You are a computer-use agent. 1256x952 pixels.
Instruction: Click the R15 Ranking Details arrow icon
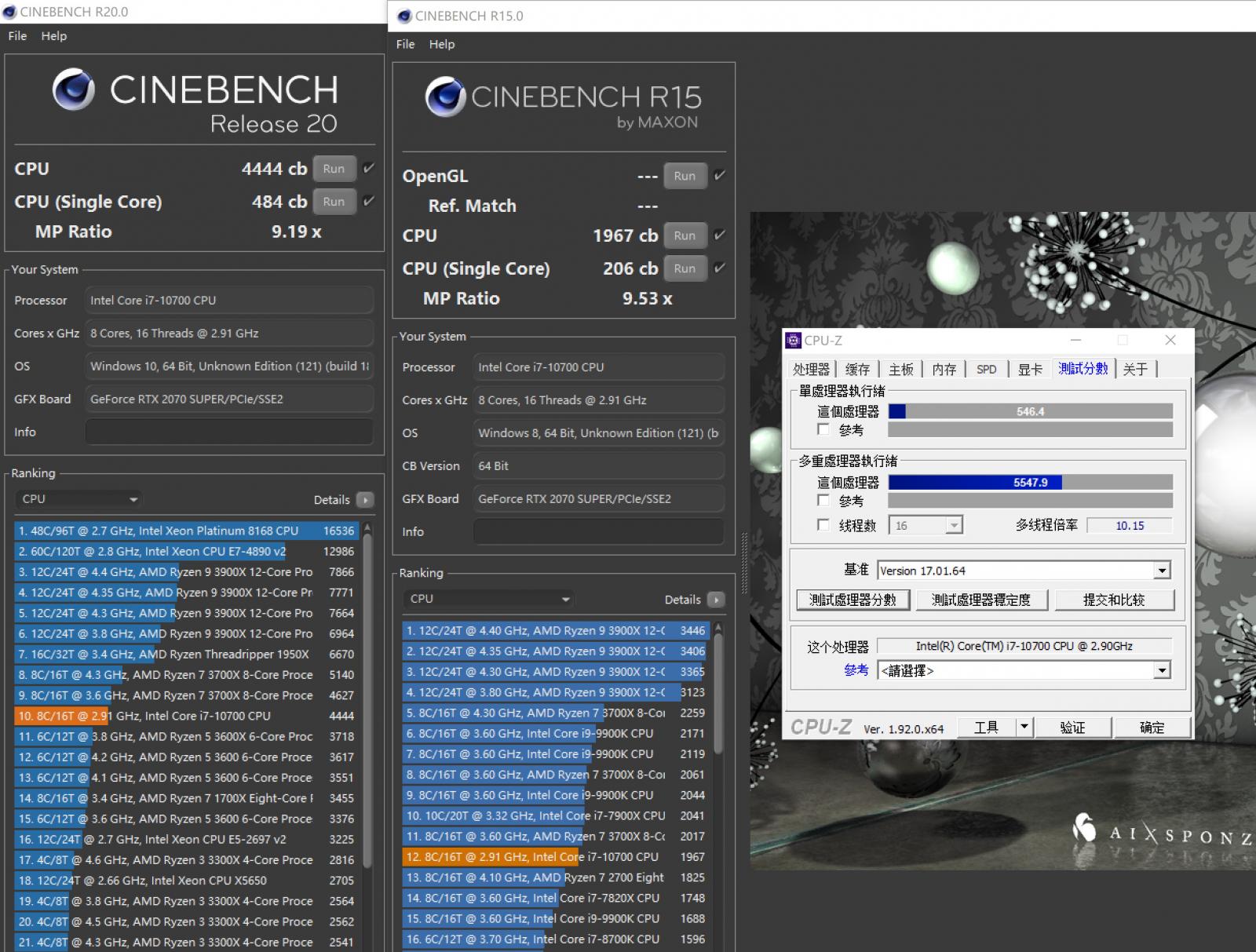(716, 600)
